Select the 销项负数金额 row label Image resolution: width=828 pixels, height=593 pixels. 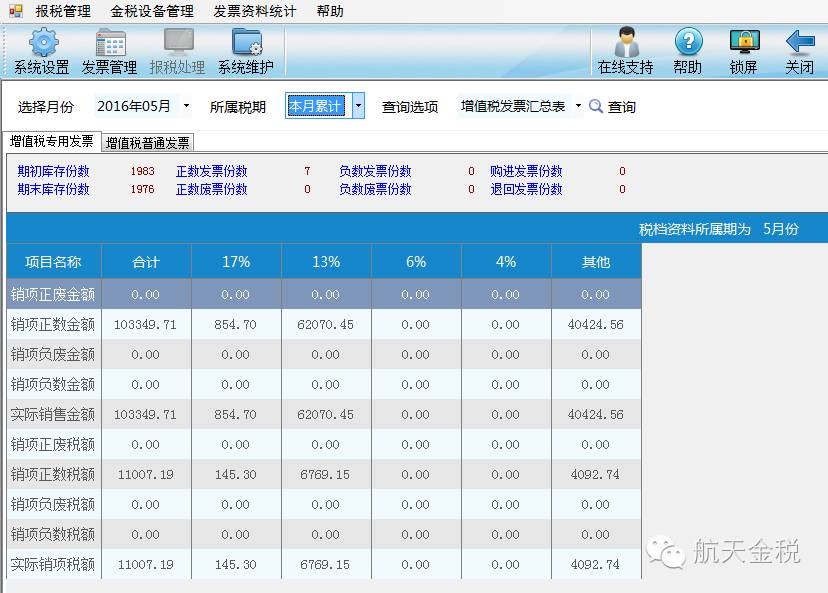click(53, 384)
